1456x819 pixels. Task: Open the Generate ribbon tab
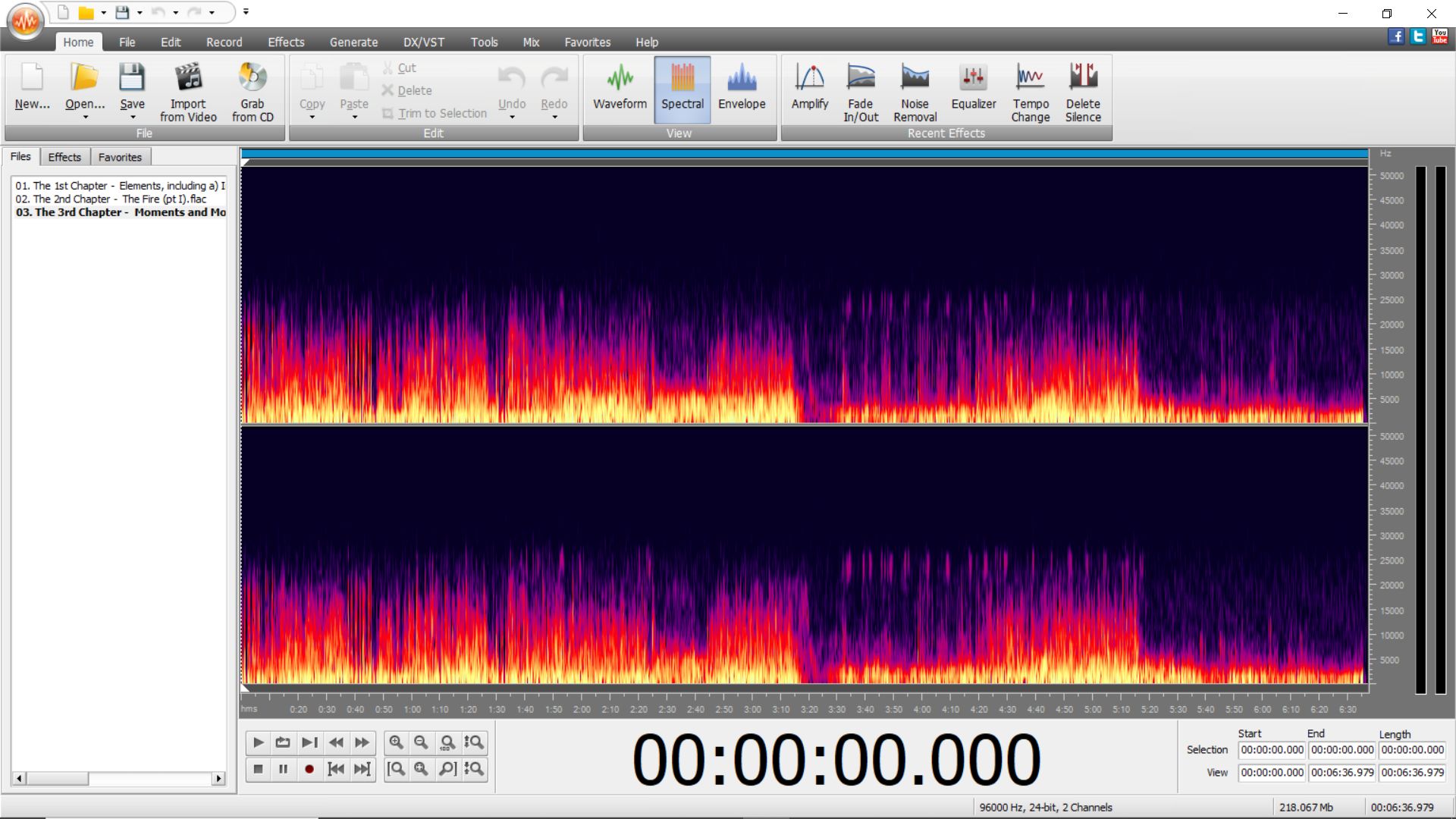click(x=353, y=42)
